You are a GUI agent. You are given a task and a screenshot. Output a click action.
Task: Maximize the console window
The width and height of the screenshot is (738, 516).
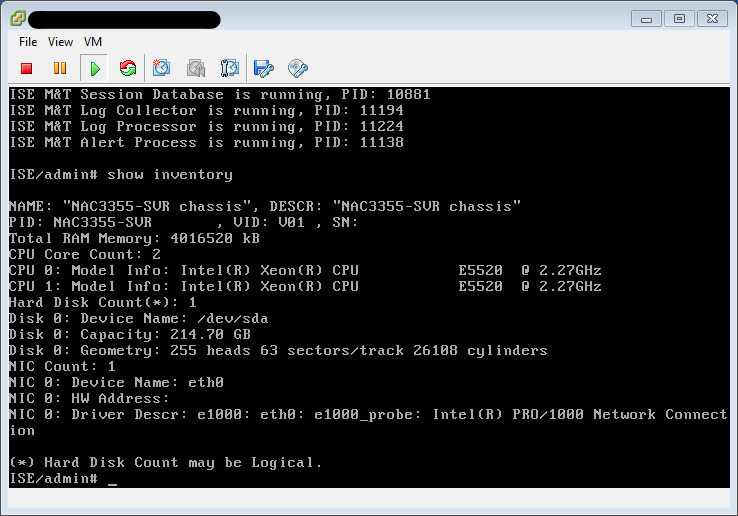pyautogui.click(x=679, y=19)
